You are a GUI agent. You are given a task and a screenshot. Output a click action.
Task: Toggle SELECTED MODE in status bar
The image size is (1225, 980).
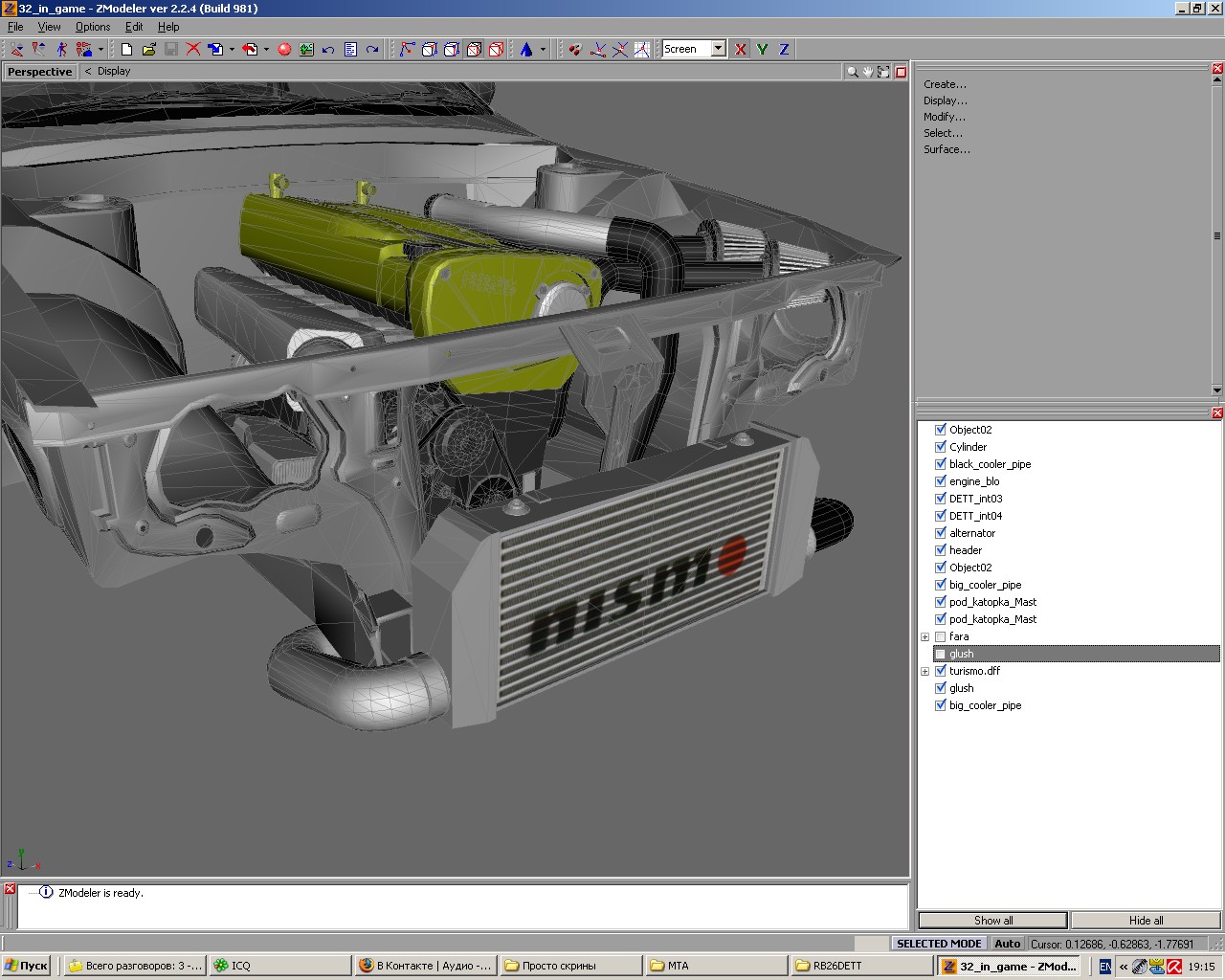pos(939,944)
